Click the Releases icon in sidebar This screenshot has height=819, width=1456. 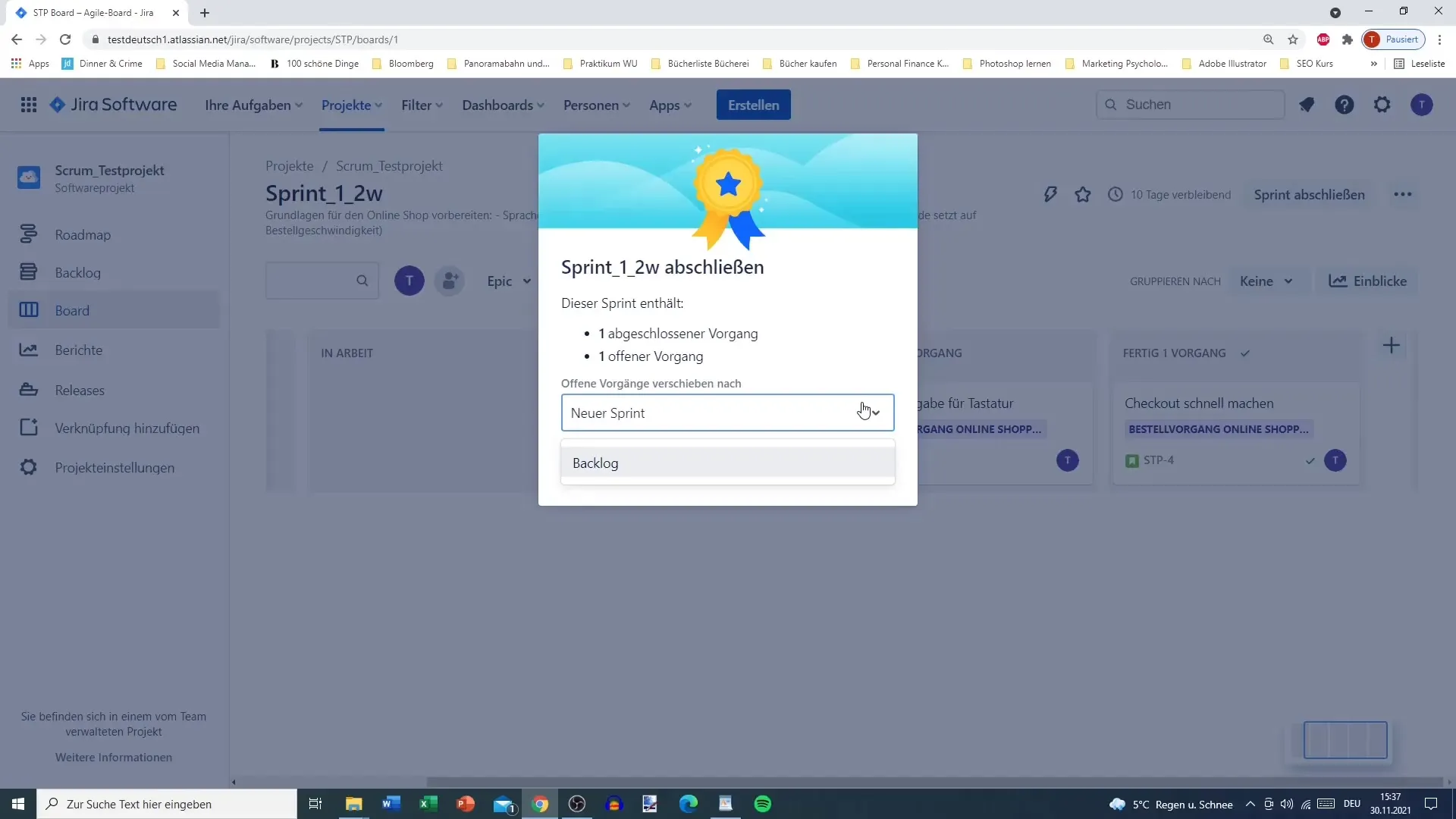29,389
